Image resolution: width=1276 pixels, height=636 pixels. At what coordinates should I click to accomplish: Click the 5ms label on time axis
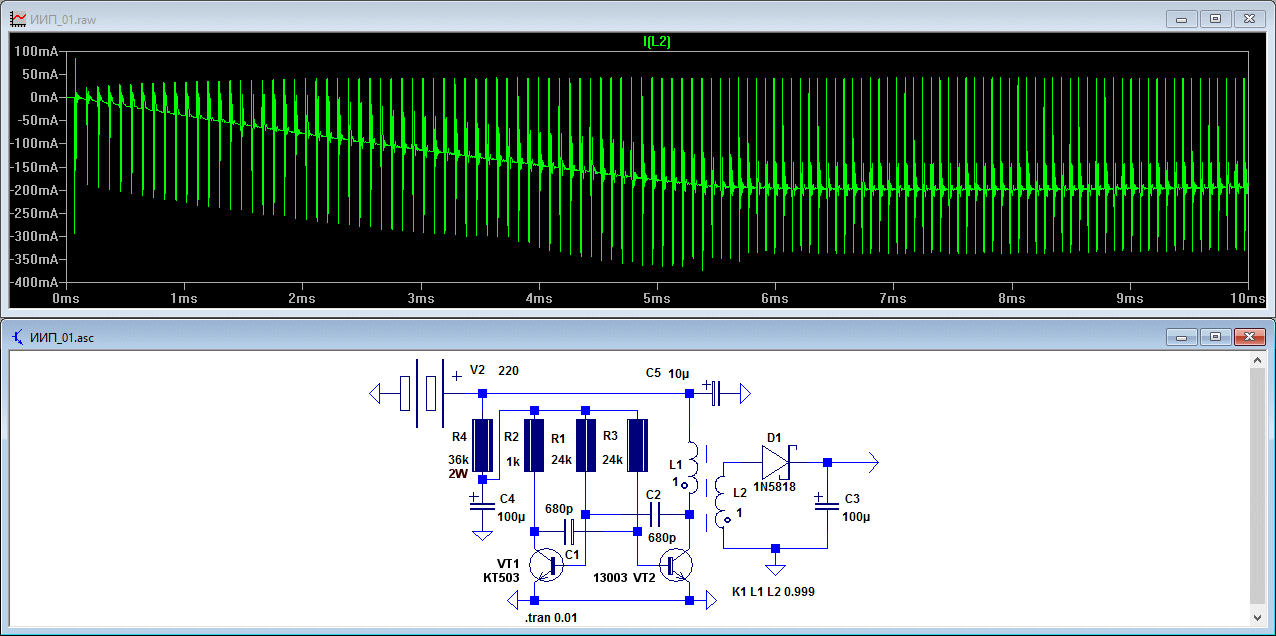pos(656,299)
